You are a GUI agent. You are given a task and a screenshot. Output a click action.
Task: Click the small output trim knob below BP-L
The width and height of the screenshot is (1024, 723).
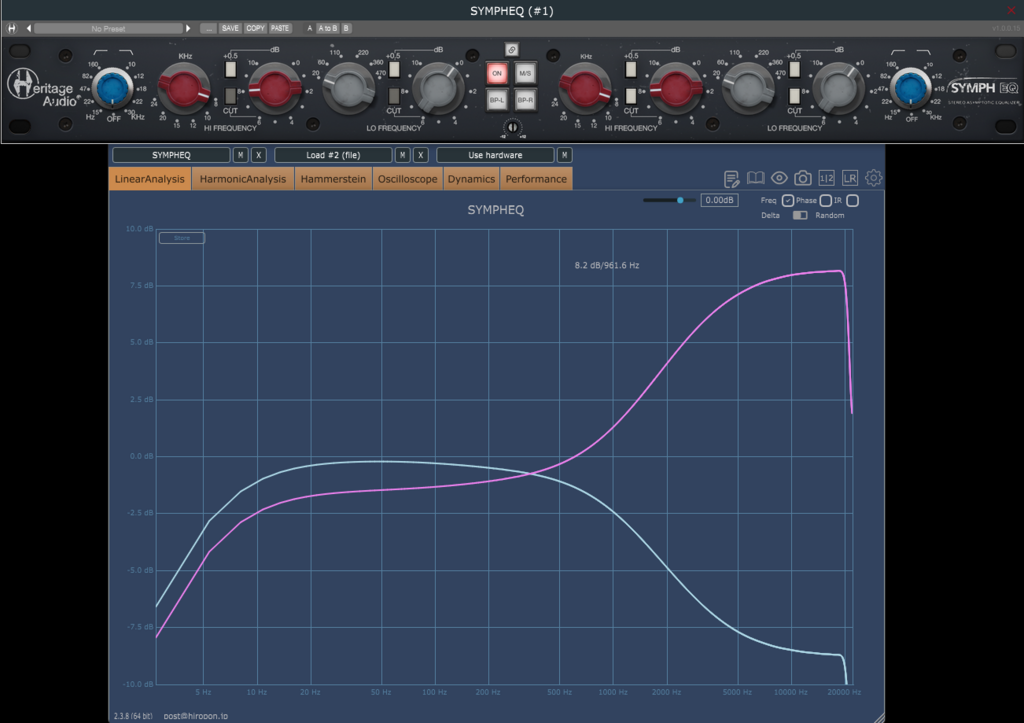(513, 127)
